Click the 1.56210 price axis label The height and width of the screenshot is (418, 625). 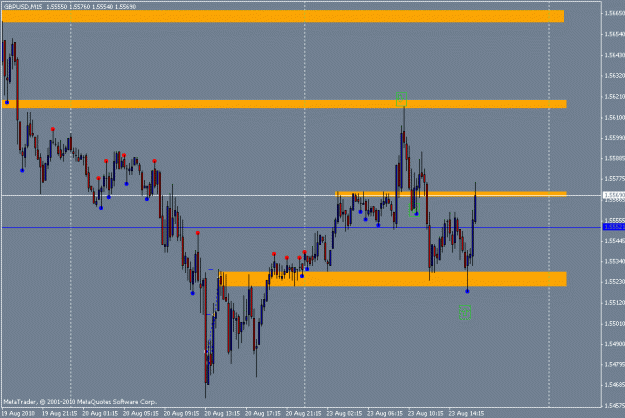pos(614,96)
